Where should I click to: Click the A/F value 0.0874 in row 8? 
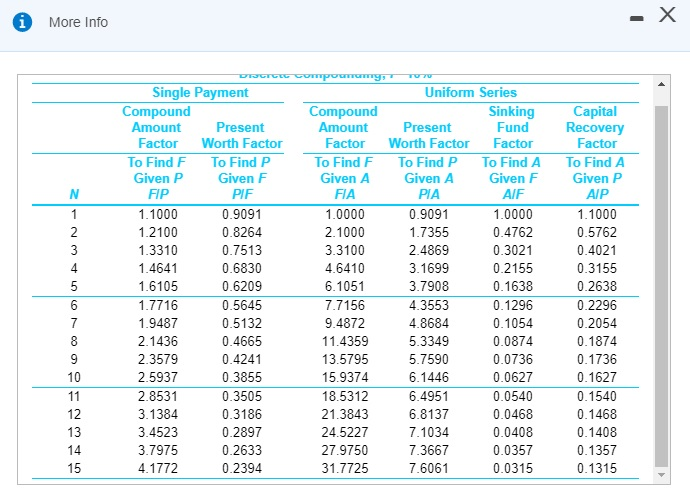click(513, 341)
